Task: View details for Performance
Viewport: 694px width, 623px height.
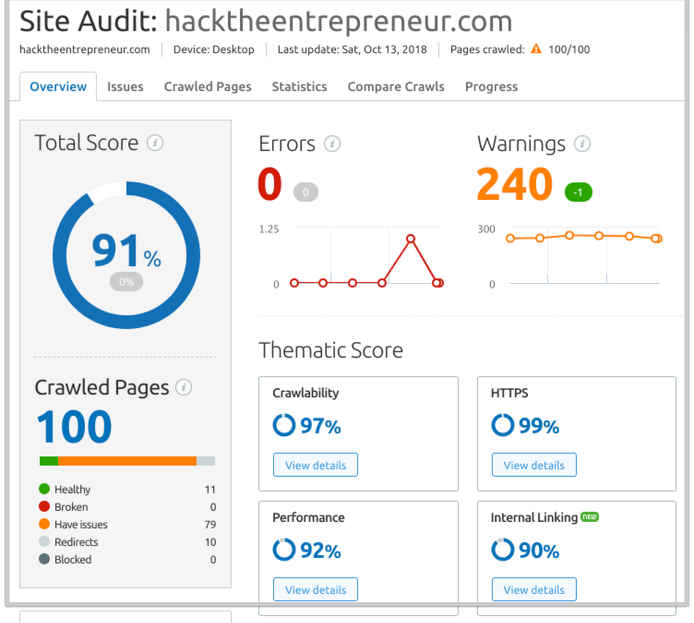Action: (316, 589)
